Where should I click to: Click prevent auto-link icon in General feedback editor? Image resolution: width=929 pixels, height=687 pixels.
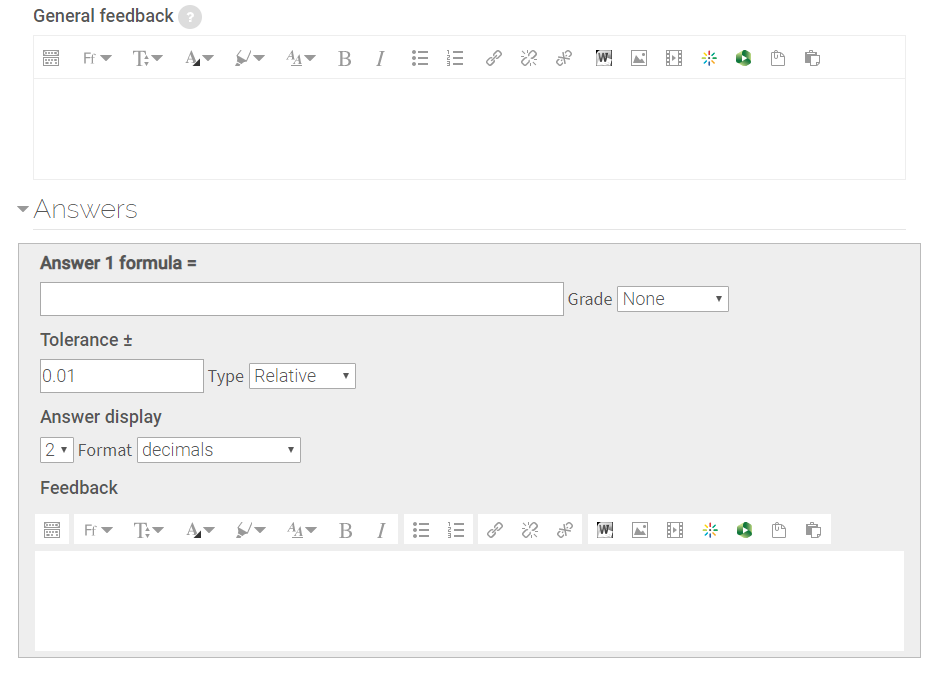click(564, 58)
